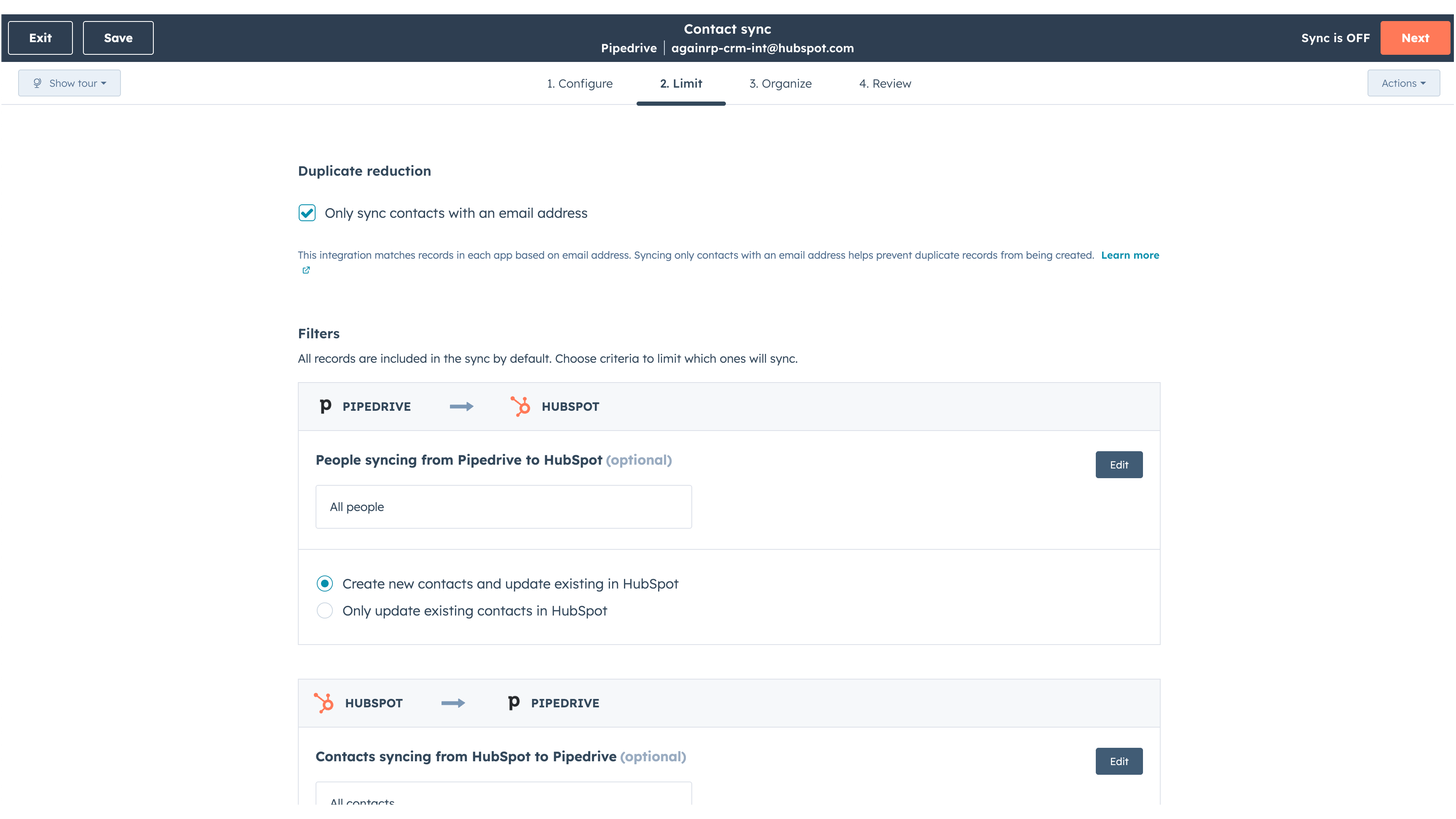1456x819 pixels.
Task: Click the arrow between Pipedrive and HubSpot logos
Action: click(x=462, y=406)
